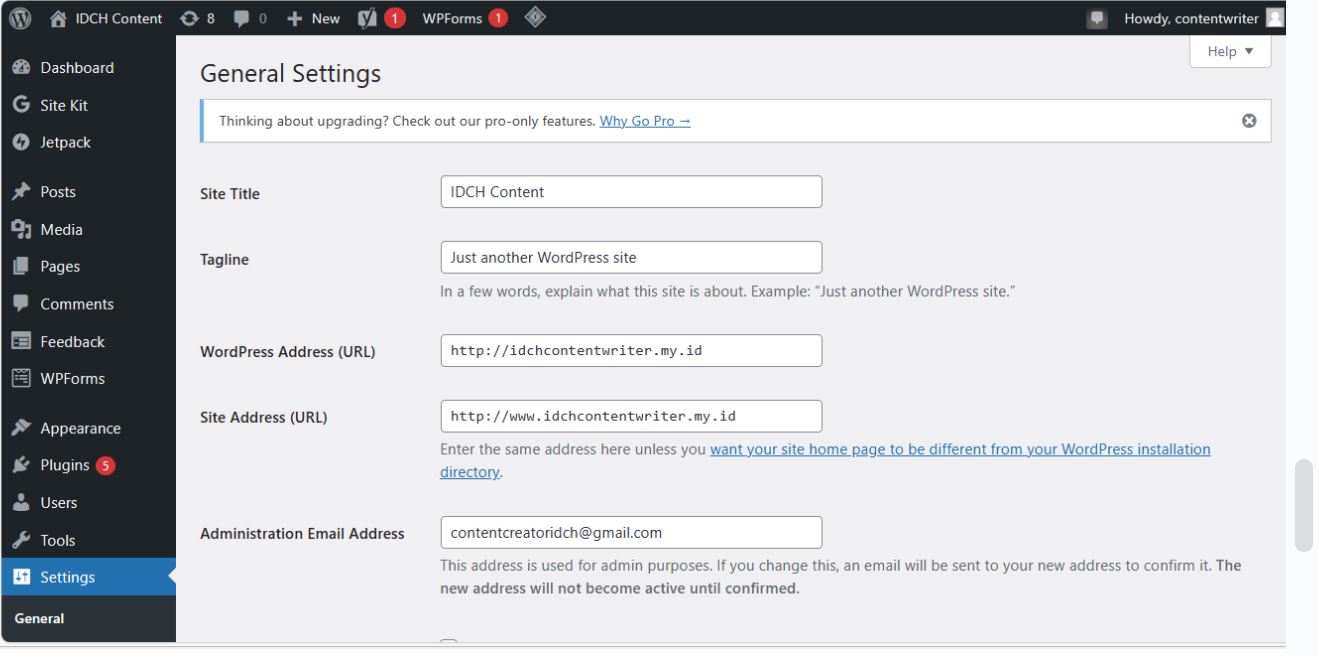The image size is (1318, 655).
Task: Open updates via the refresh icon showing 8
Action: click(195, 17)
